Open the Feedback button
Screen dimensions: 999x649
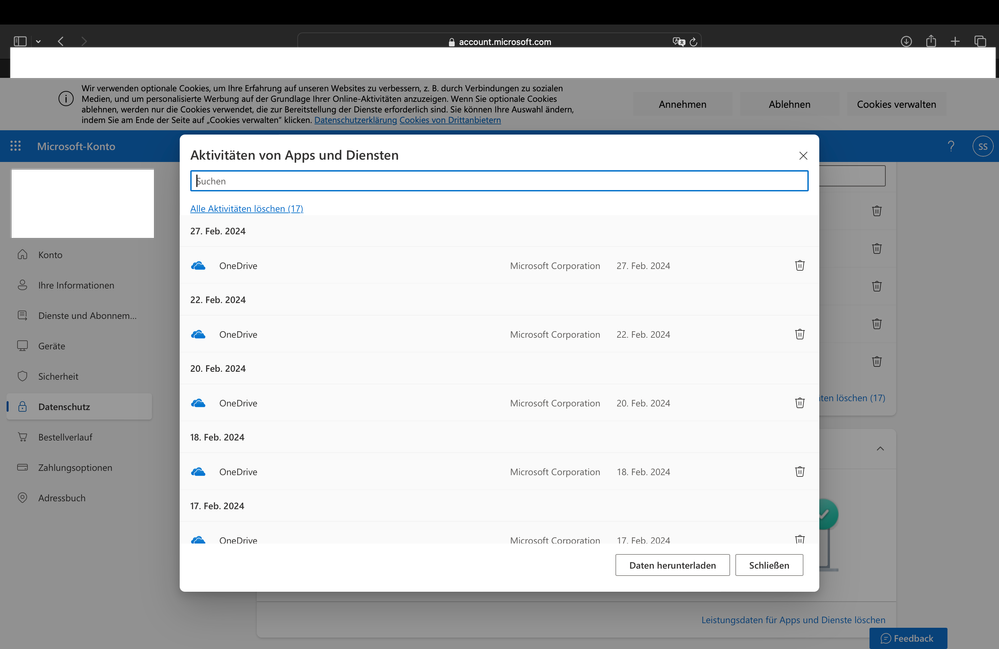pyautogui.click(x=908, y=638)
